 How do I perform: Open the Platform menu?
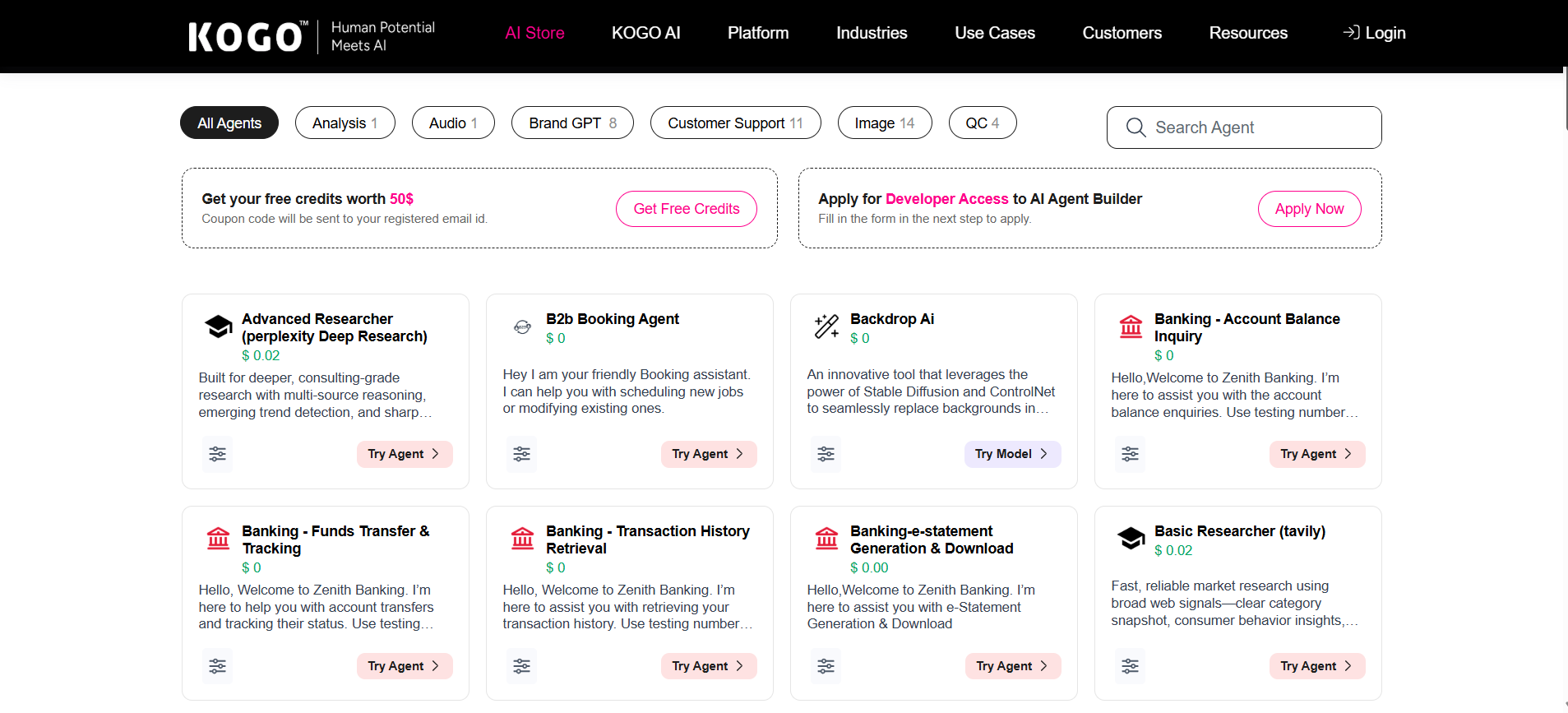click(758, 33)
